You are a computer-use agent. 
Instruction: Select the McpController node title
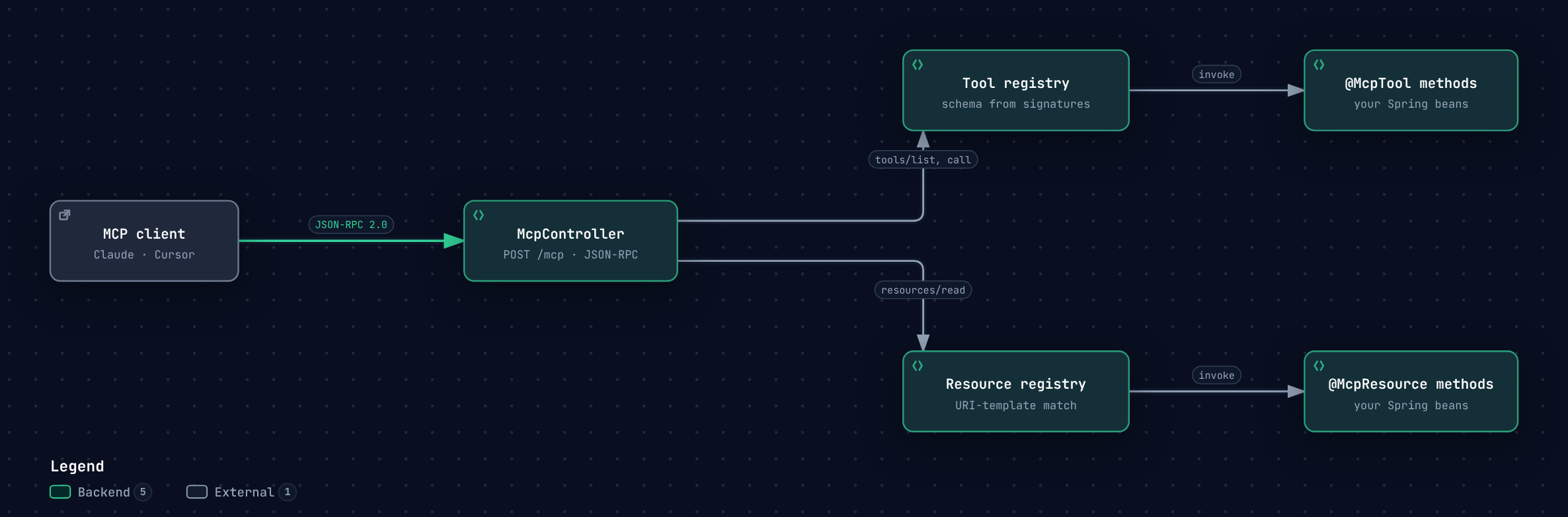pos(570,234)
